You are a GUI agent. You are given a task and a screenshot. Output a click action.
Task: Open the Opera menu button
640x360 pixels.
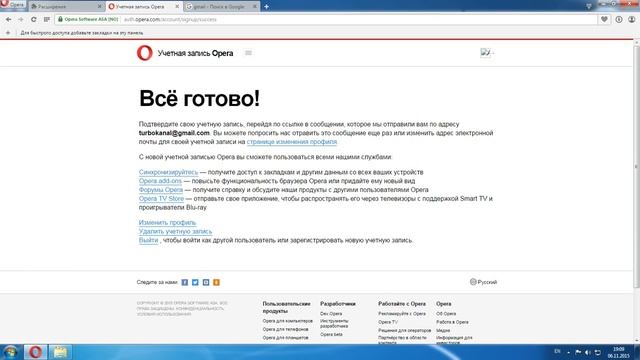pyautogui.click(x=13, y=5)
